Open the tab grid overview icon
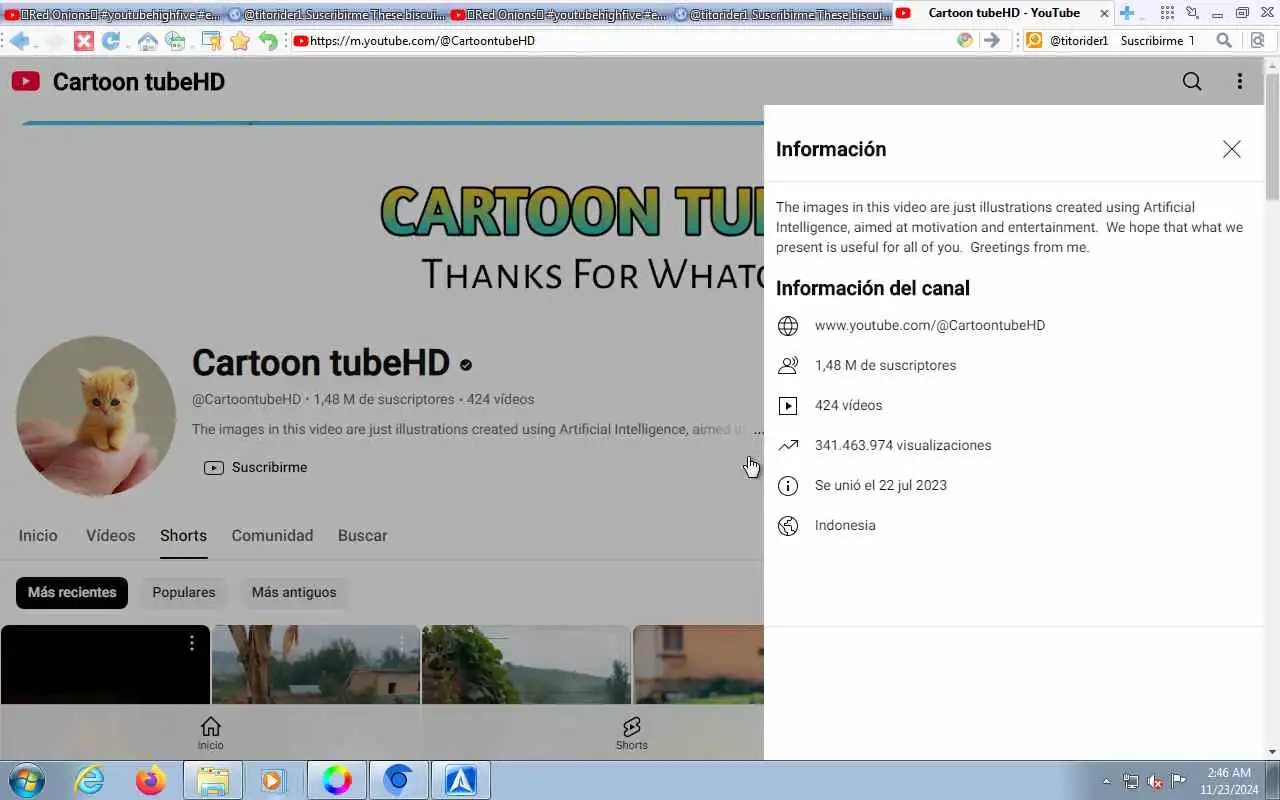This screenshot has width=1280, height=800. coord(1167,13)
